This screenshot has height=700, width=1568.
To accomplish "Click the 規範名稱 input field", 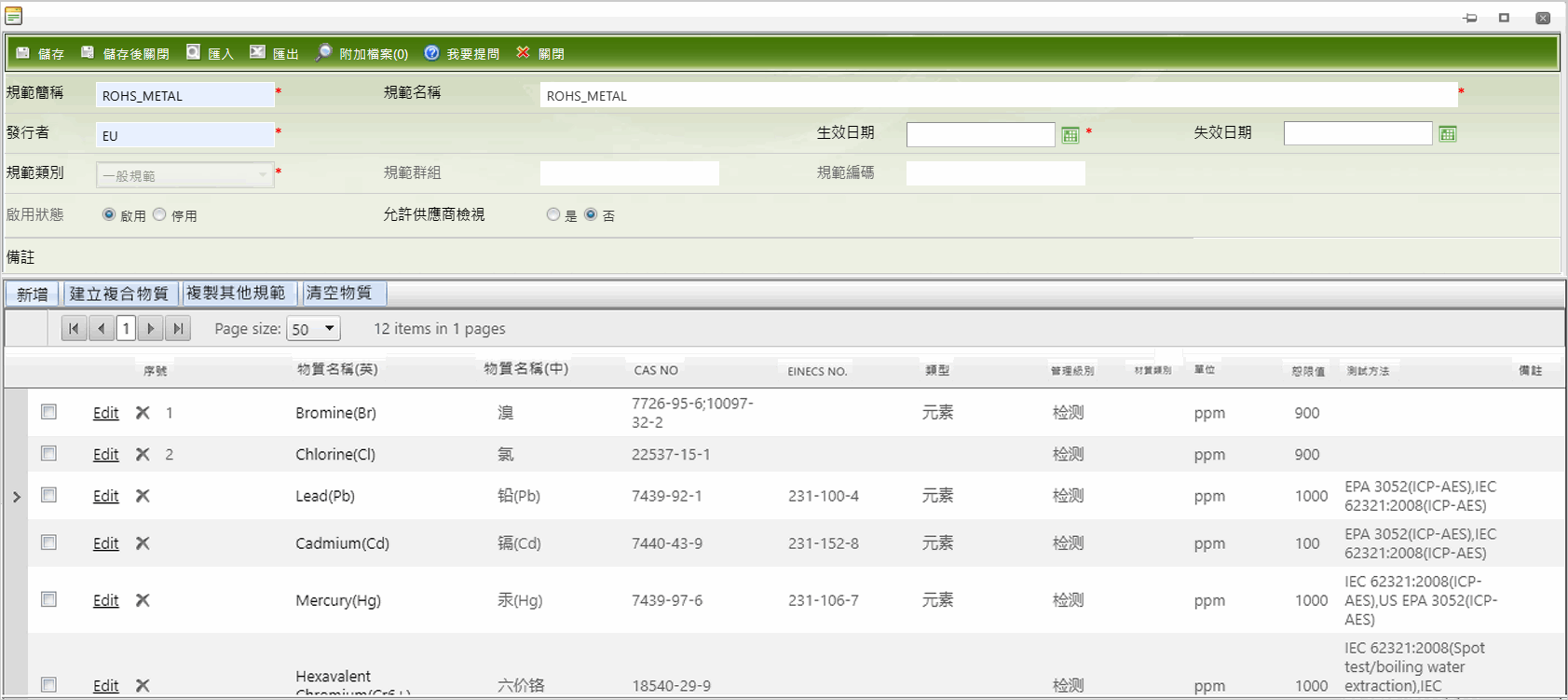I will (999, 95).
